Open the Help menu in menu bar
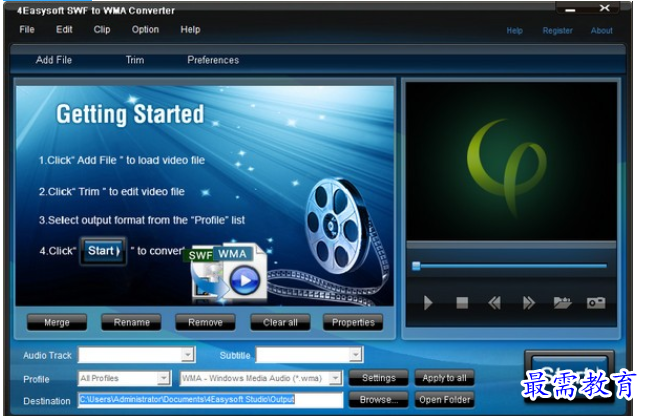The image size is (645, 416). click(x=190, y=30)
